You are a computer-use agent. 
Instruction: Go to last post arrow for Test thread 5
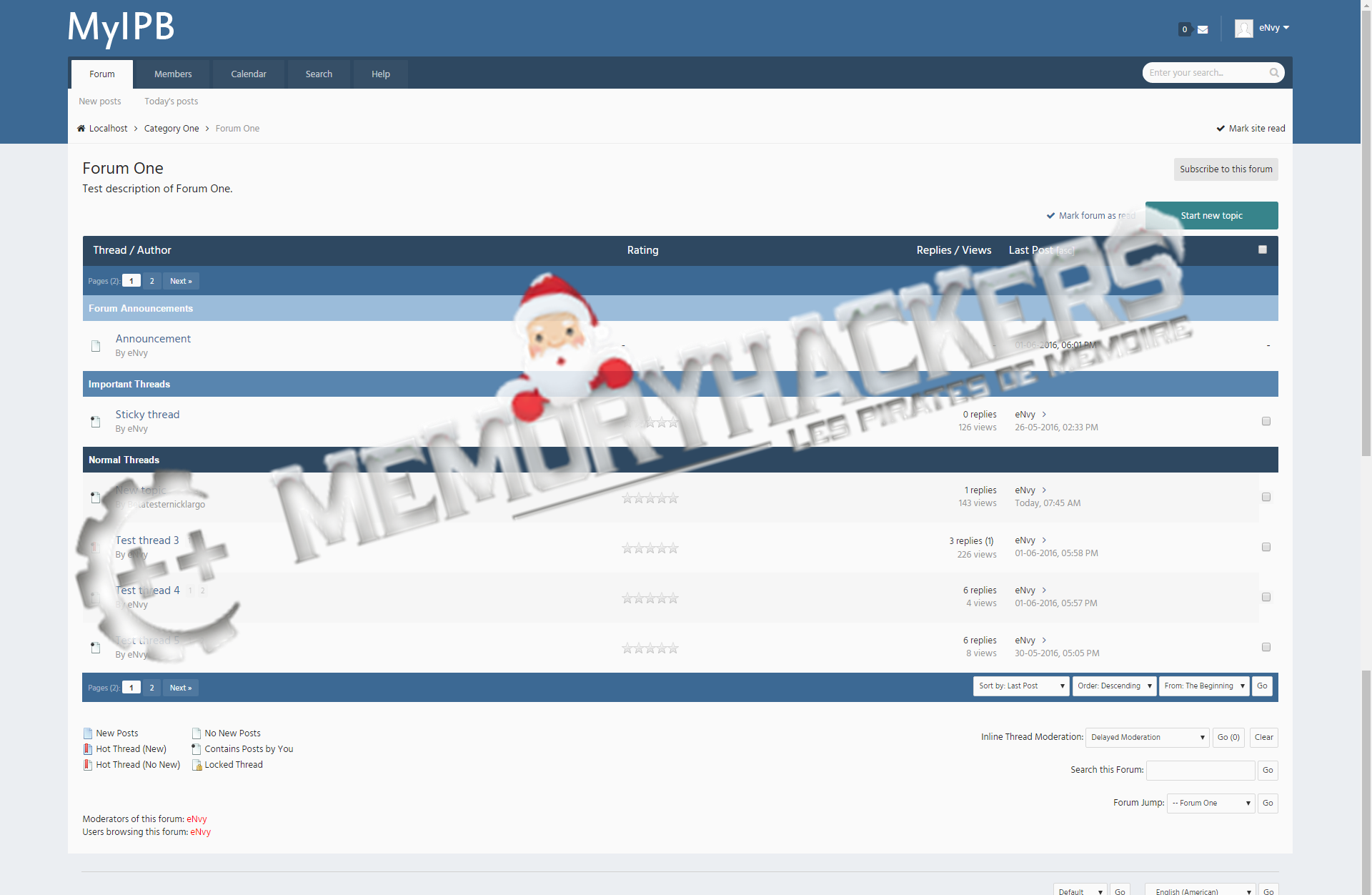(1044, 641)
